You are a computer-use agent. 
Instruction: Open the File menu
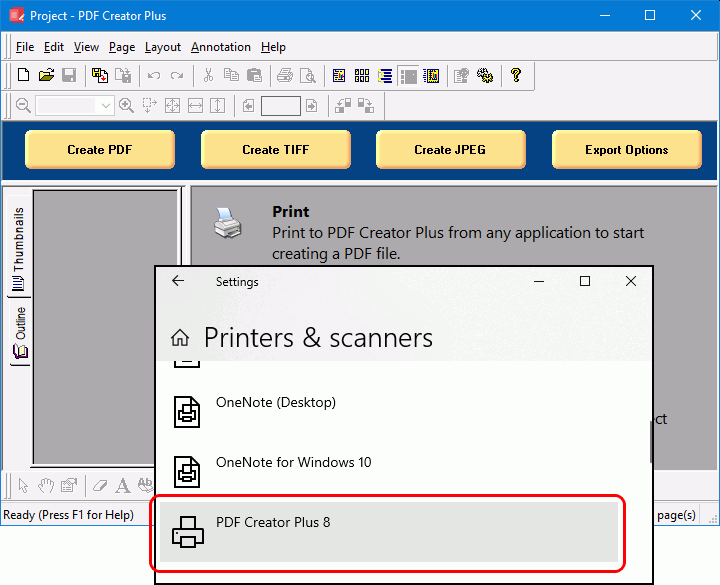[x=25, y=47]
